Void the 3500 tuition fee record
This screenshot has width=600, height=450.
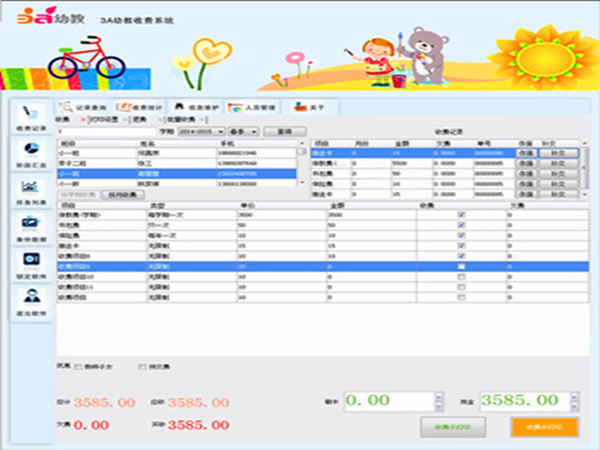(526, 163)
